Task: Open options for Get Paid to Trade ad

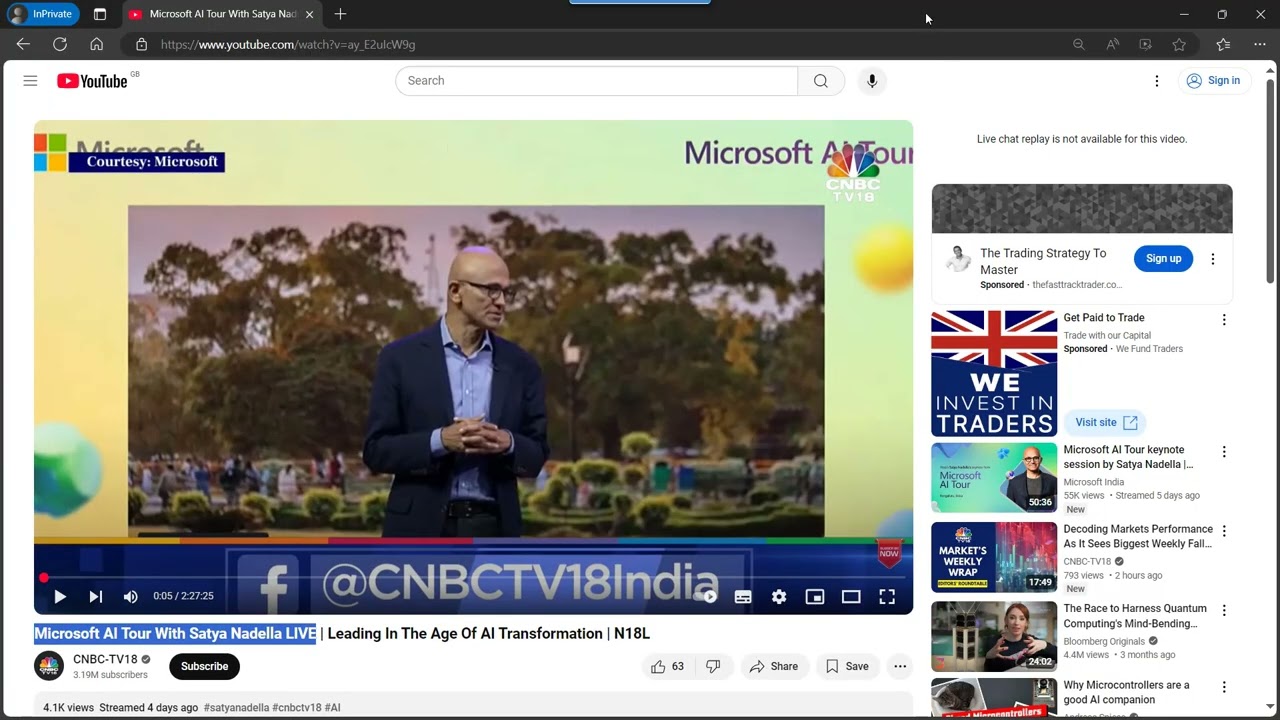Action: pyautogui.click(x=1224, y=320)
